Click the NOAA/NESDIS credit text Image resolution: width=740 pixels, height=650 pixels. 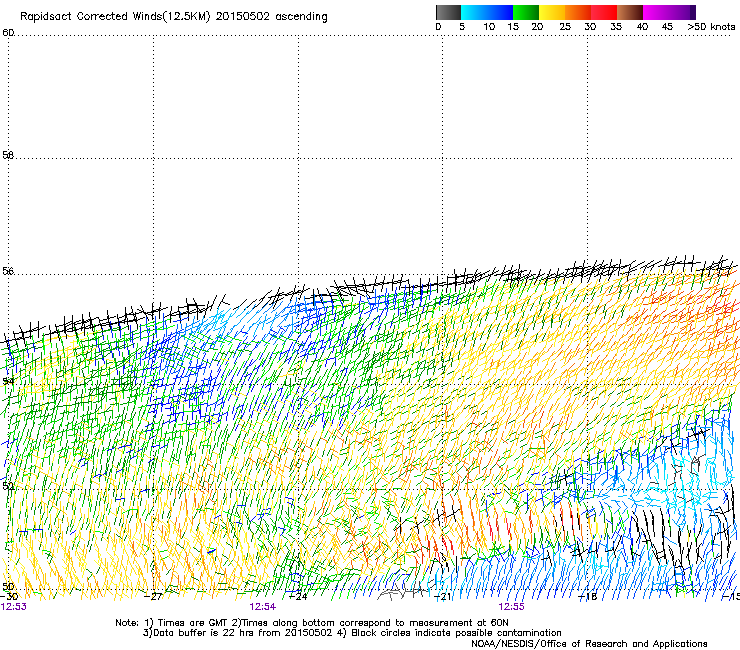point(589,643)
